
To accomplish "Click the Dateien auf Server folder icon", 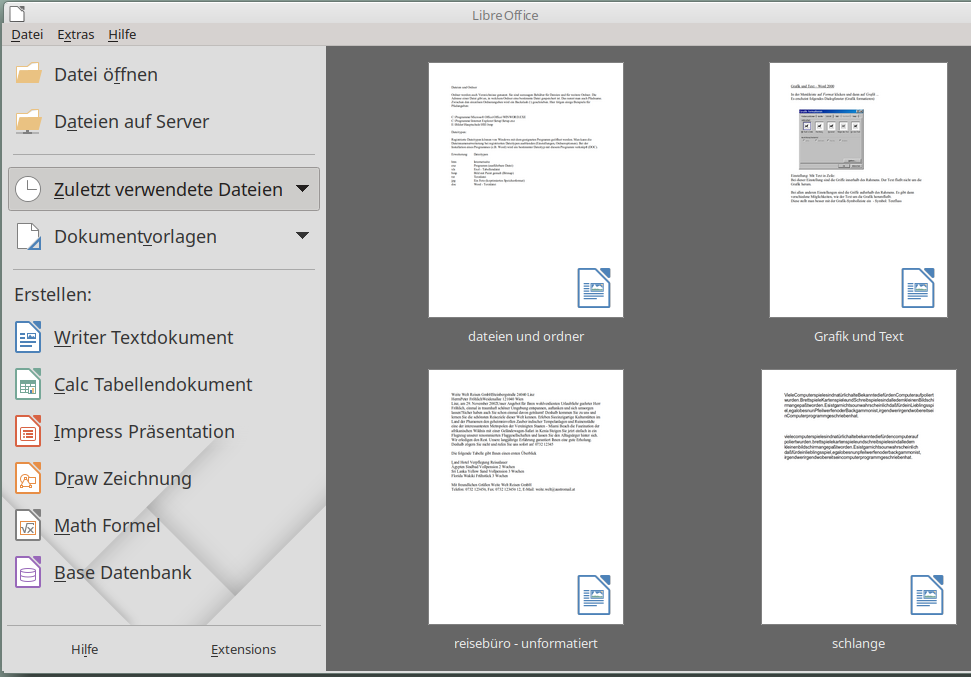I will [28, 121].
